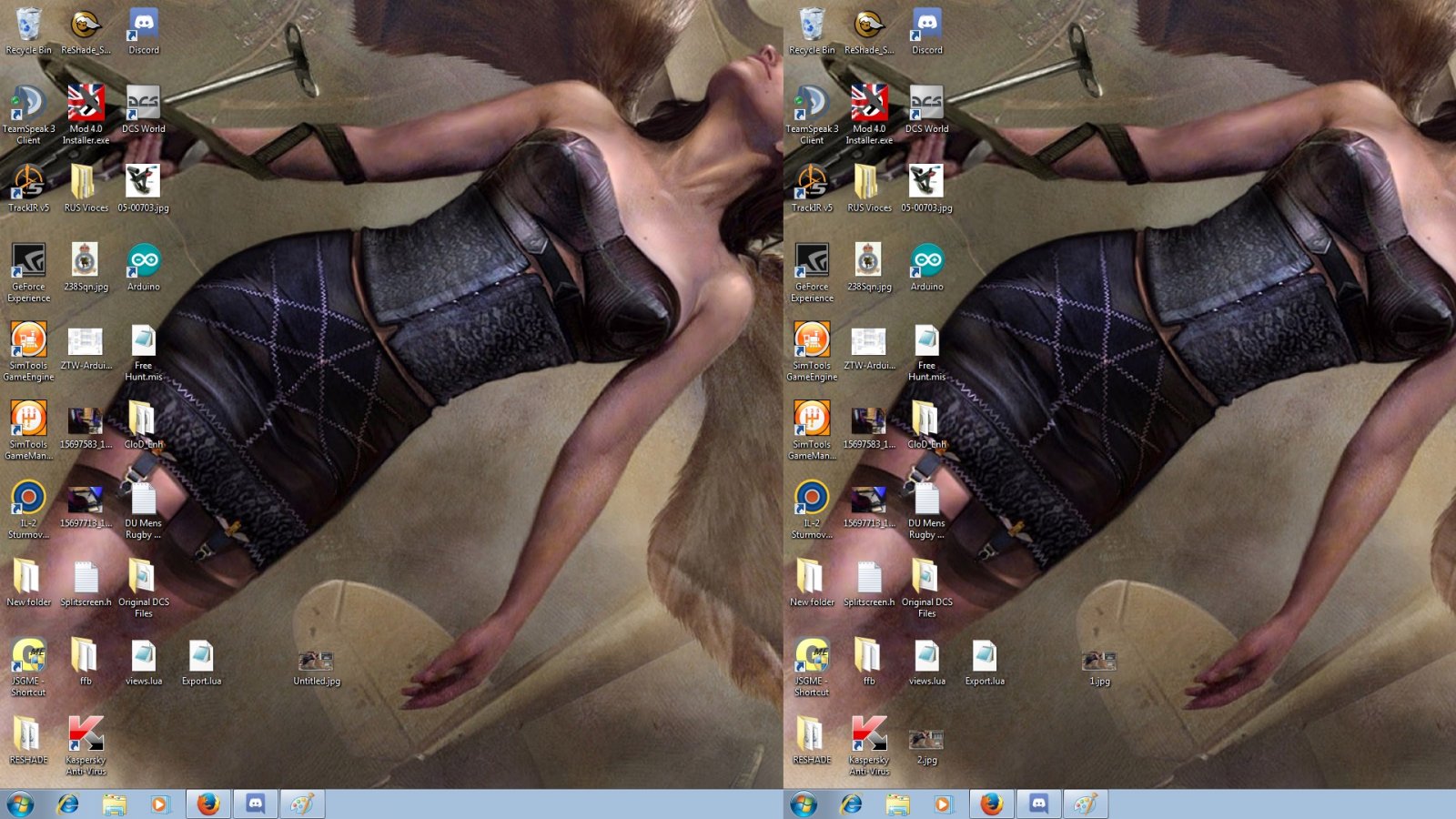The image size is (1456, 819).
Task: Select the 2.jpg image file
Action: [x=926, y=746]
